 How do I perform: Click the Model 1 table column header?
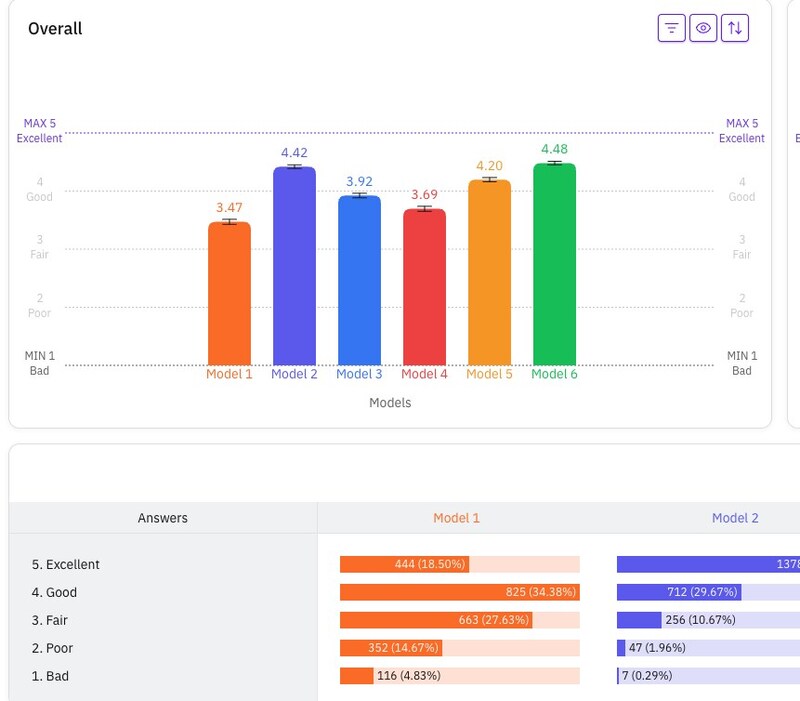point(457,518)
